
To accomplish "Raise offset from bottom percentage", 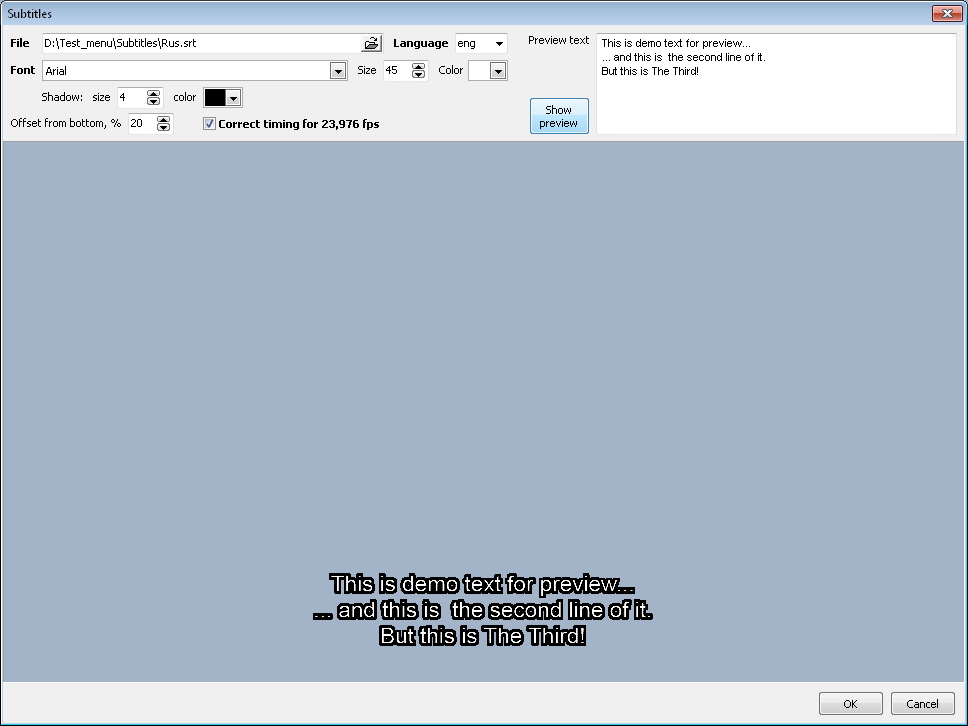I will (164, 119).
